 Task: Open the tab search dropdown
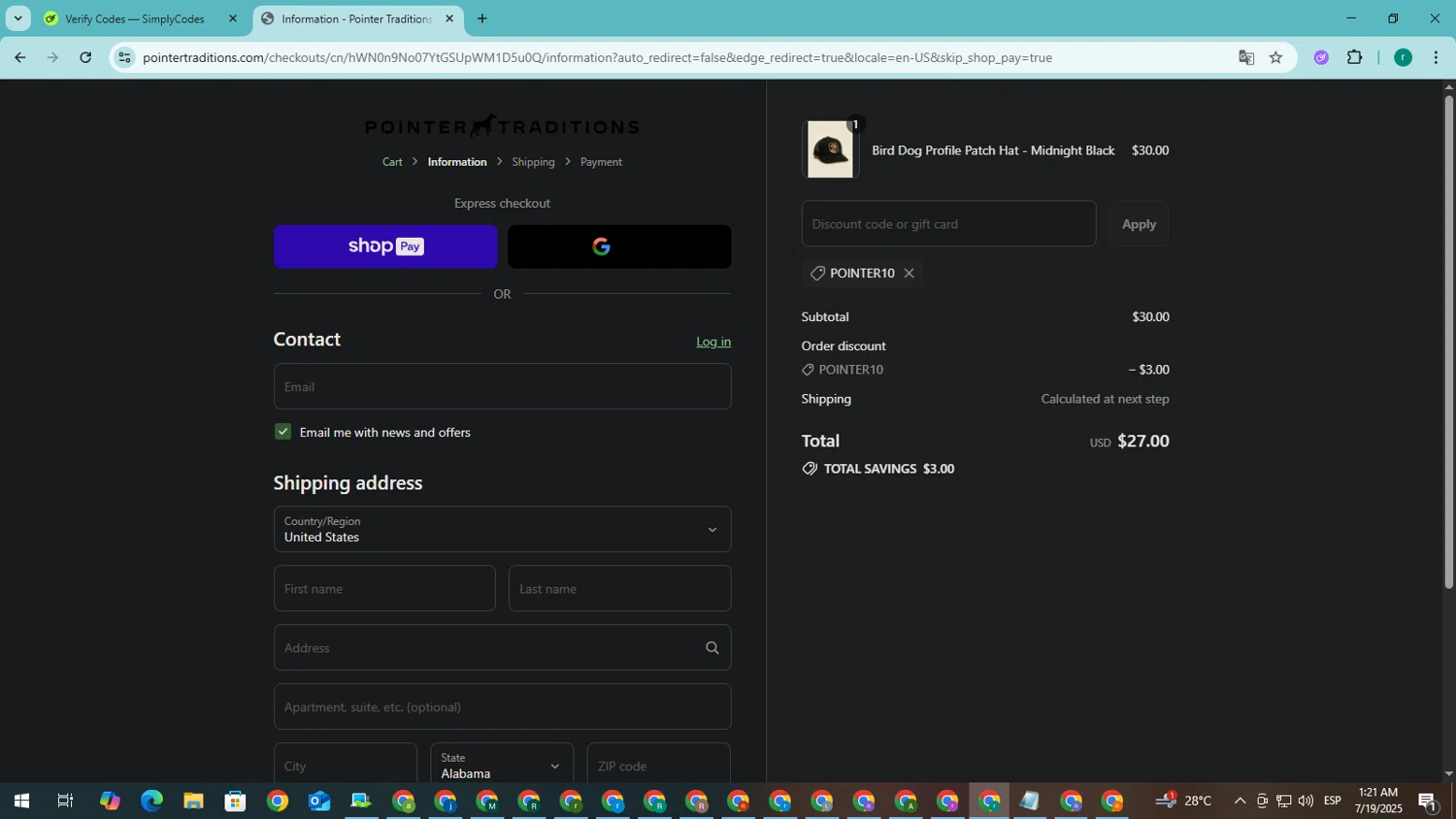pos(17,18)
